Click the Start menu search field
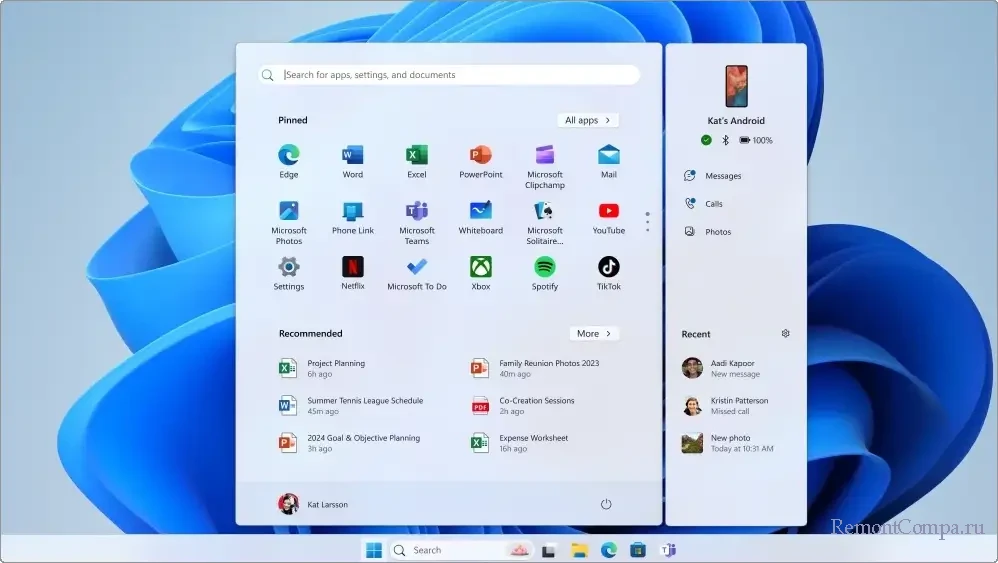This screenshot has width=998, height=563. pos(450,75)
